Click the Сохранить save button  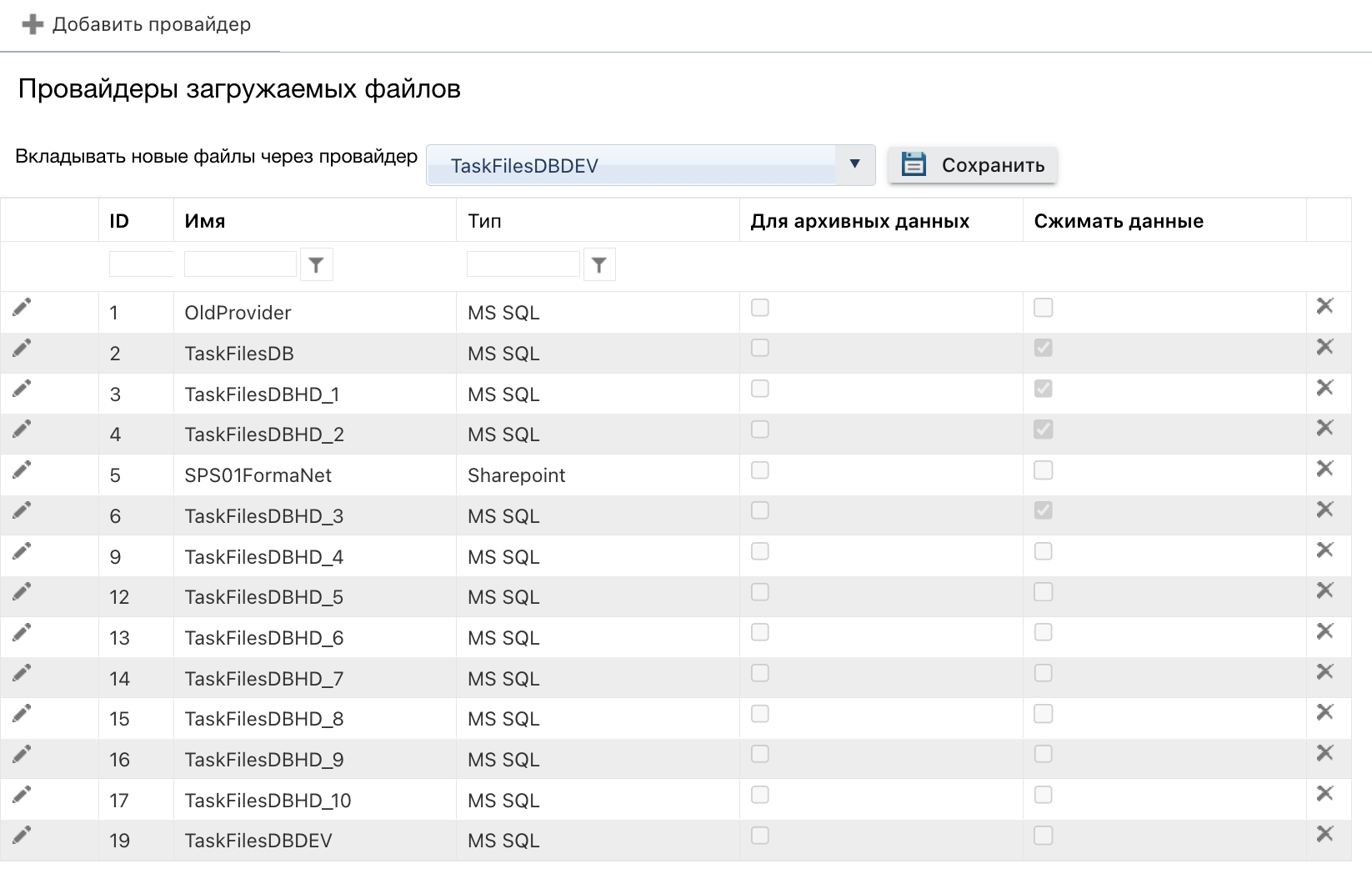tap(973, 165)
